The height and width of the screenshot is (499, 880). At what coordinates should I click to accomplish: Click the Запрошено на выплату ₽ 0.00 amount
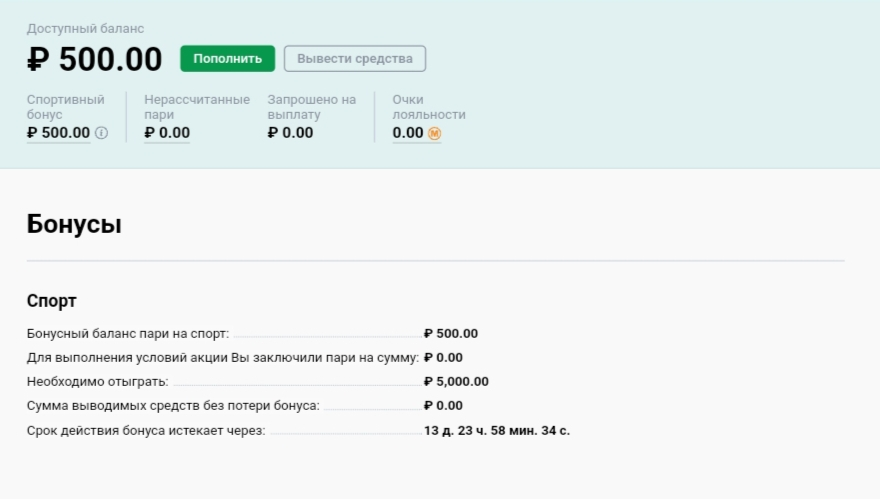(x=290, y=133)
